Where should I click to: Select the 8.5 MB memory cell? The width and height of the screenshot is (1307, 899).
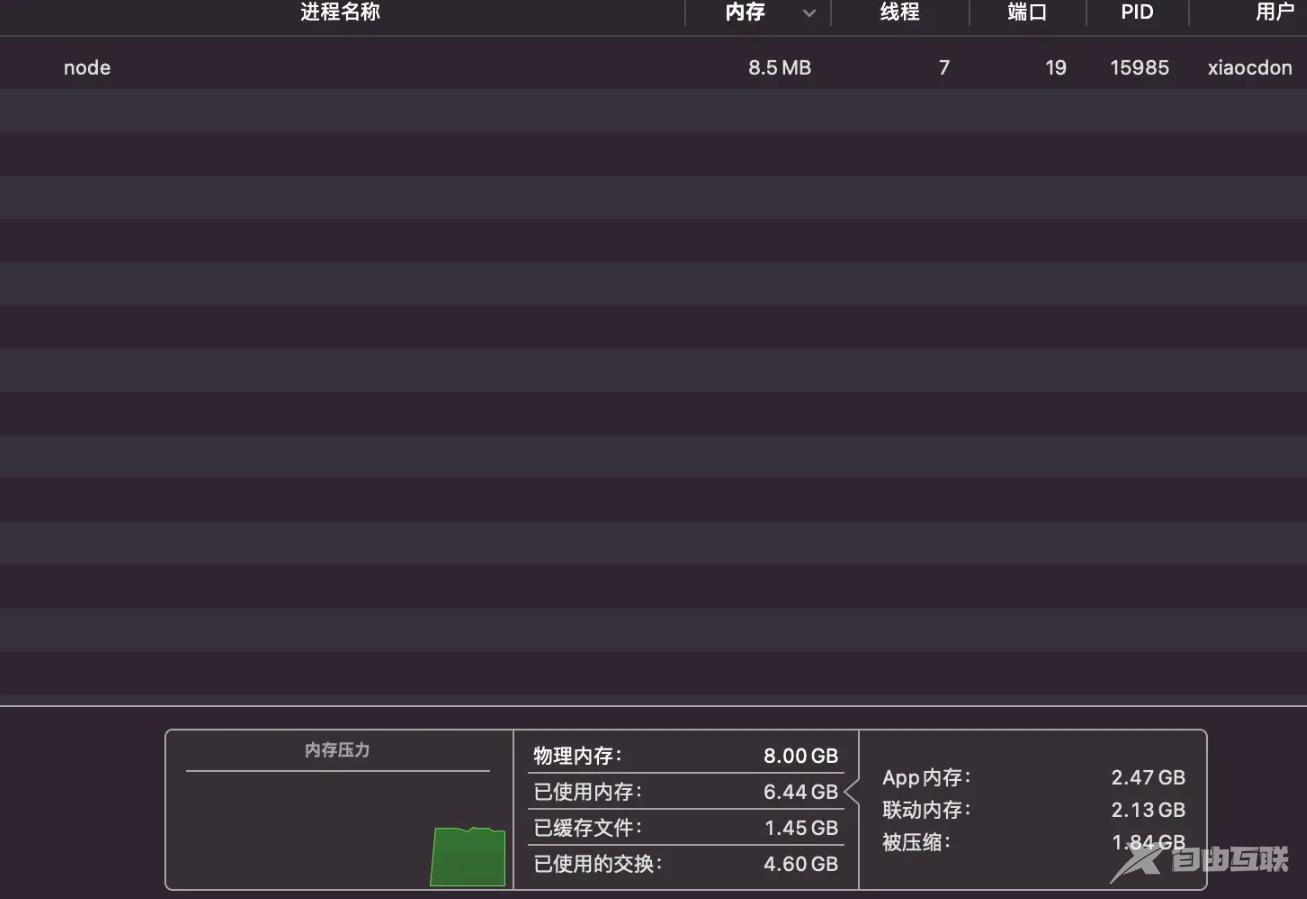tap(779, 68)
